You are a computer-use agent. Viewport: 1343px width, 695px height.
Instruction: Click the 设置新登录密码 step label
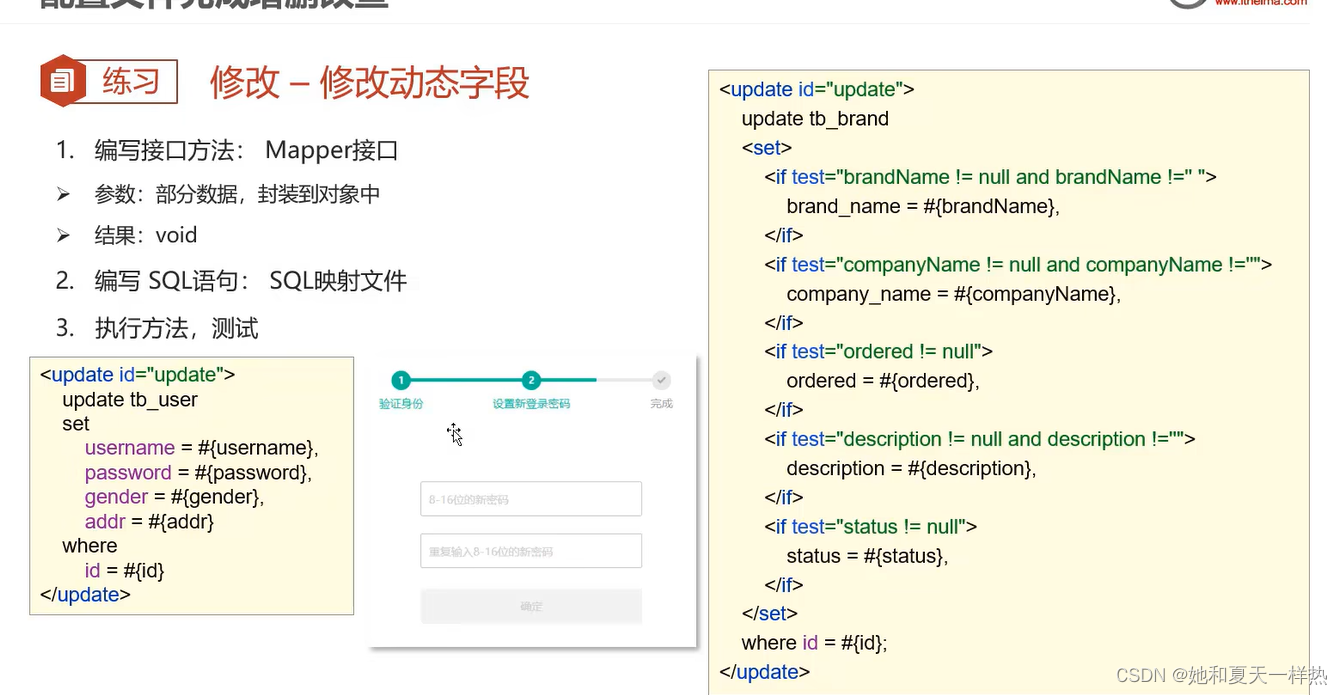(531, 404)
